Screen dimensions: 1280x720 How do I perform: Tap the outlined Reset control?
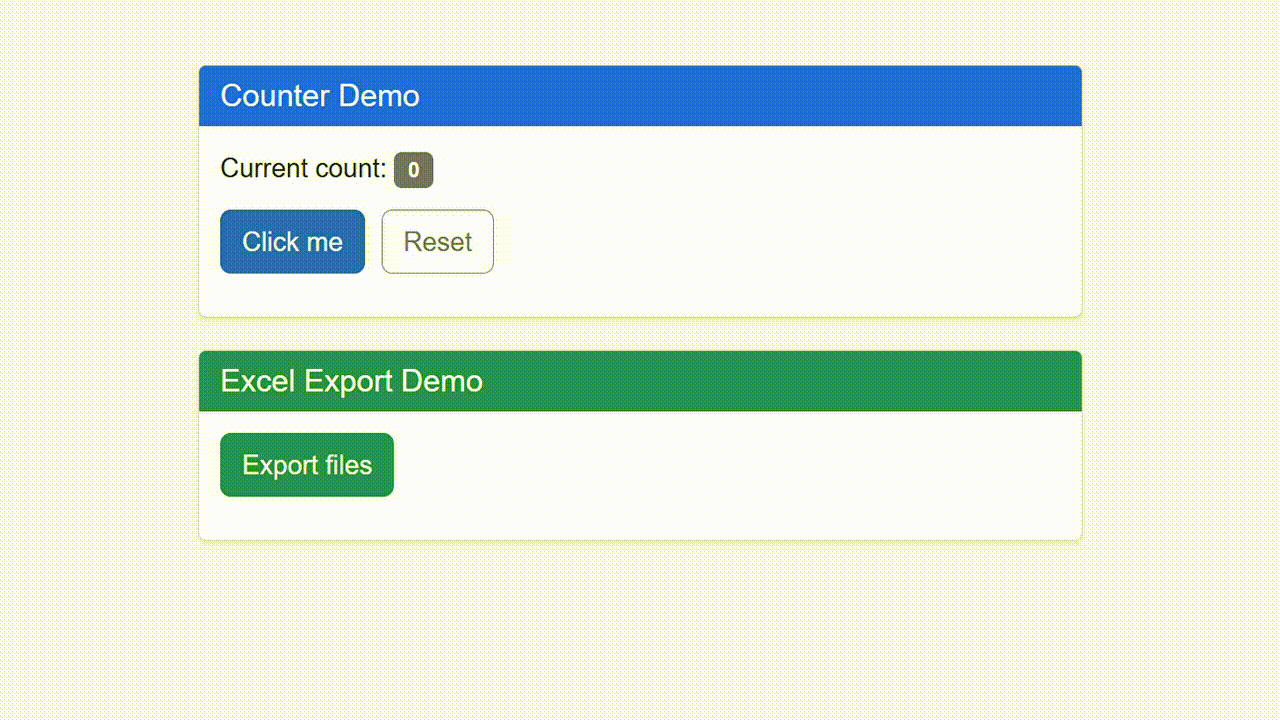coord(437,241)
